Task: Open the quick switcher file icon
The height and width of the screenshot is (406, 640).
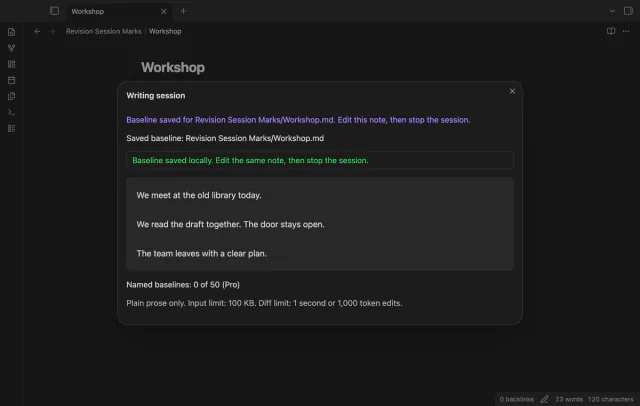Action: (x=11, y=32)
